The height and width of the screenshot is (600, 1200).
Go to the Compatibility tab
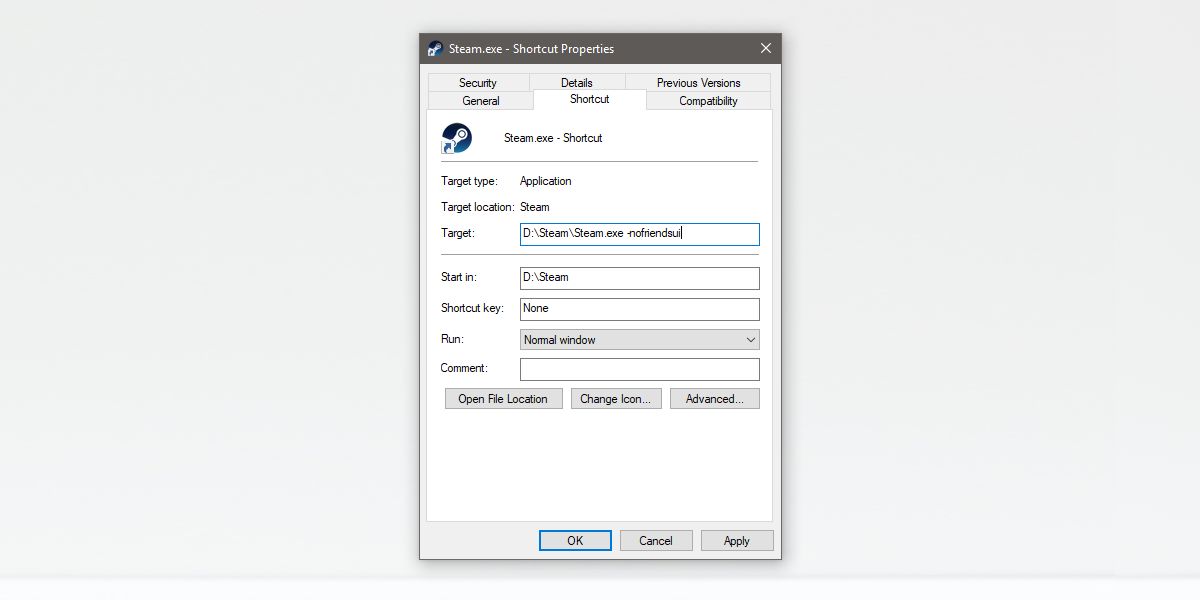click(708, 101)
